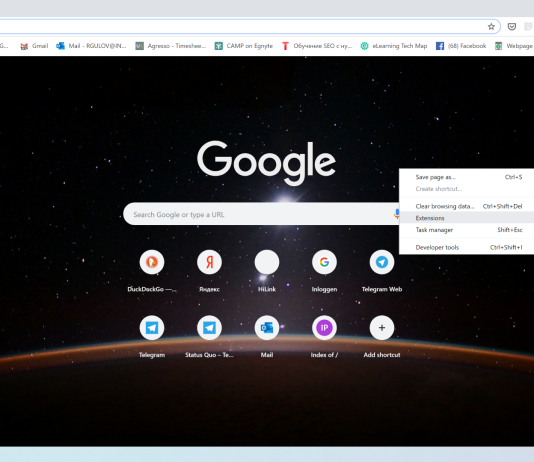Open the Яндекс shortcut tile

point(209,262)
